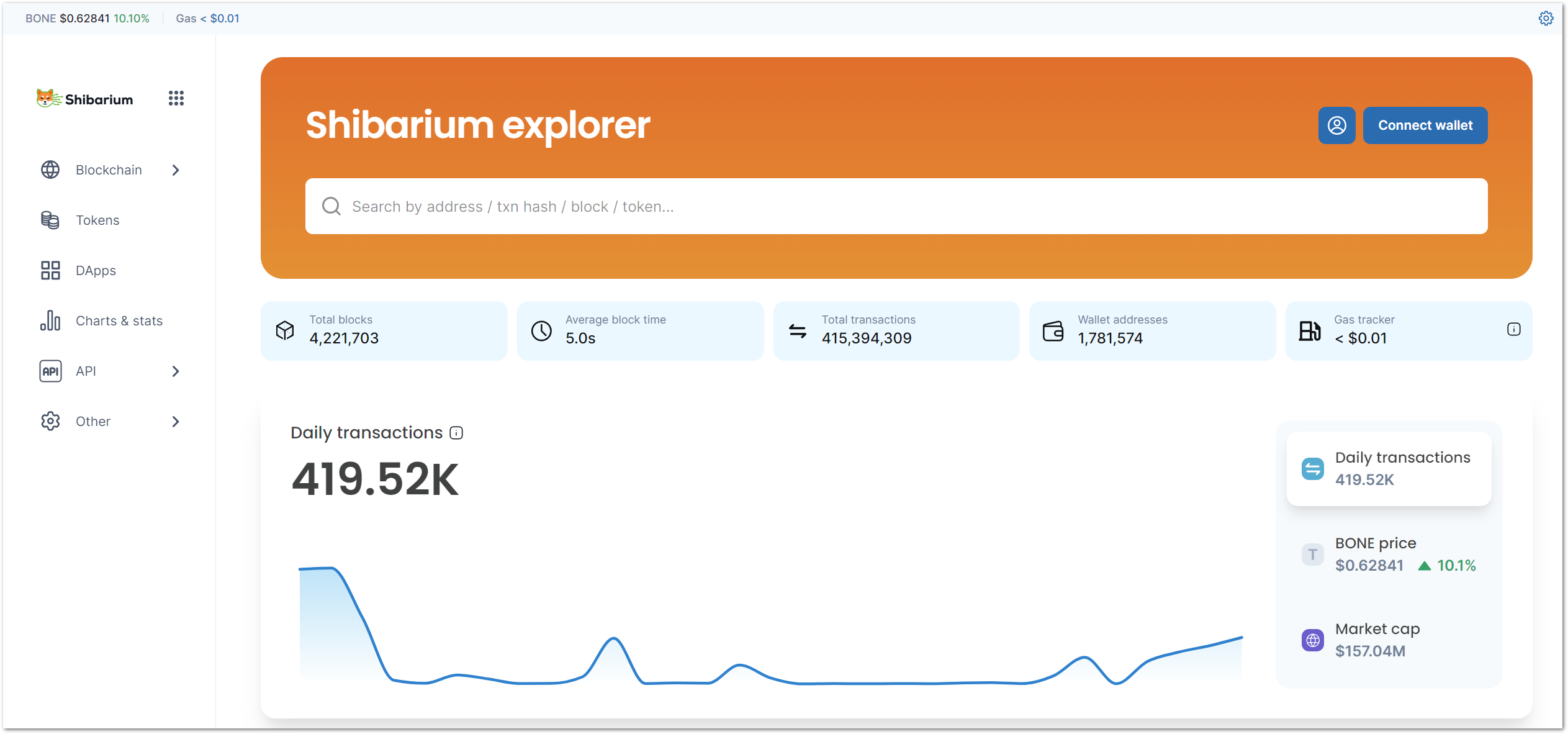Viewport: 1568px width, 734px height.
Task: Expand the Other menu chevron
Action: [176, 422]
